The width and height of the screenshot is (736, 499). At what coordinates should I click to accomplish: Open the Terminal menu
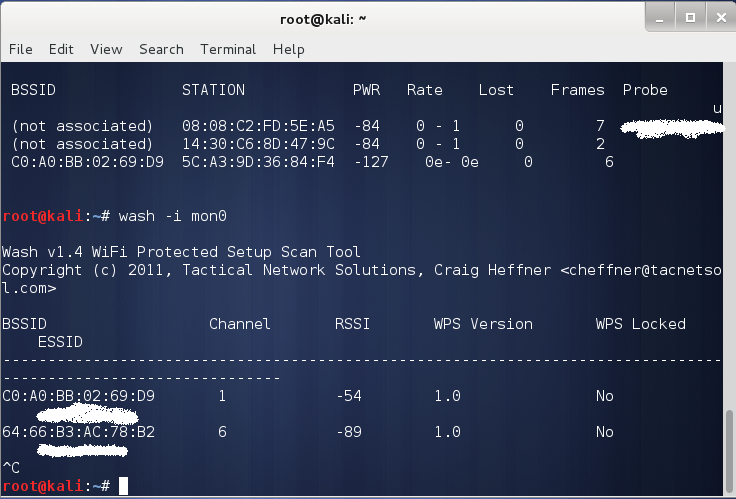pos(228,49)
